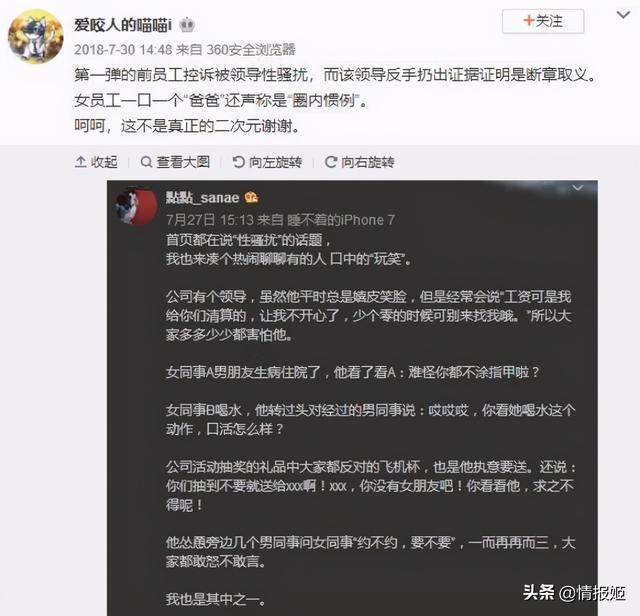This screenshot has width=640, height=616.
Task: Click the 點點_sanae avatar in the screenshot
Action: pyautogui.click(x=137, y=207)
